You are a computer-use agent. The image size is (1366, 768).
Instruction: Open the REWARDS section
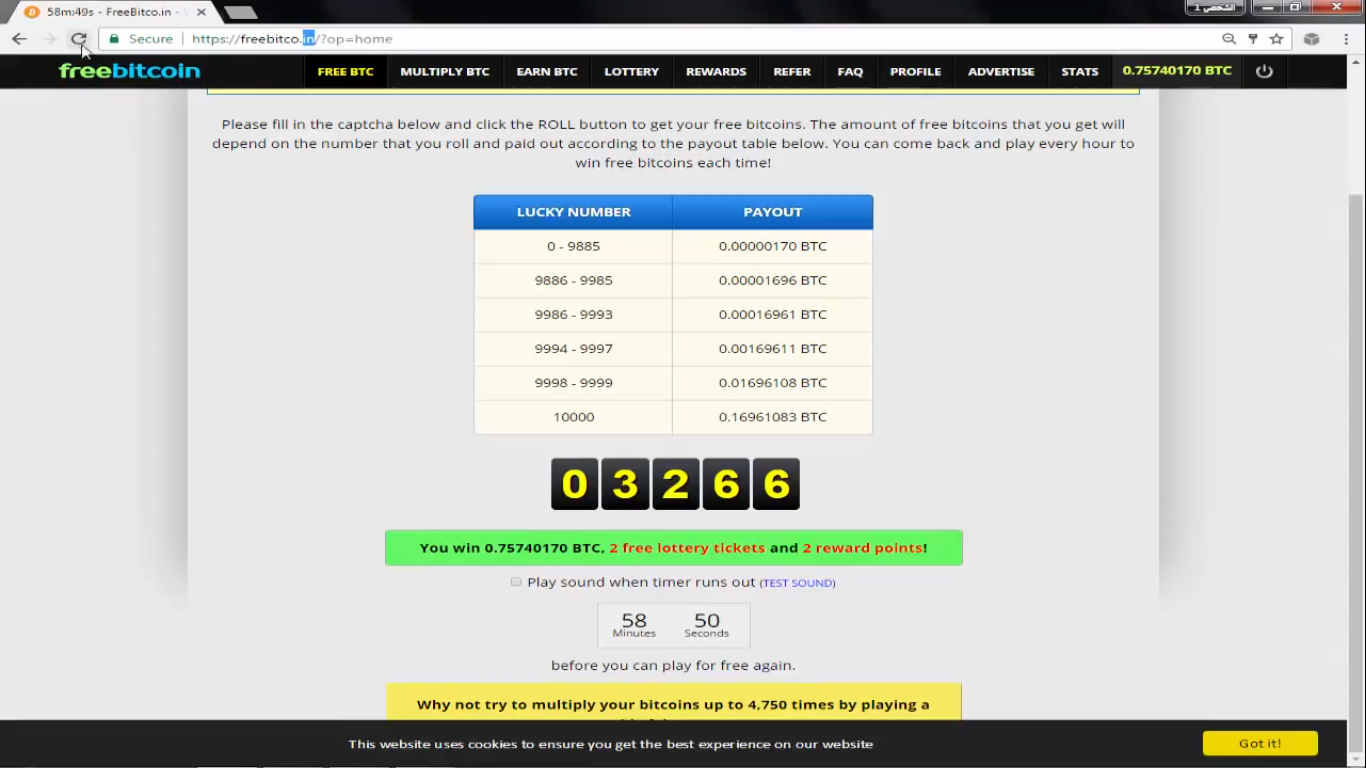click(x=716, y=72)
